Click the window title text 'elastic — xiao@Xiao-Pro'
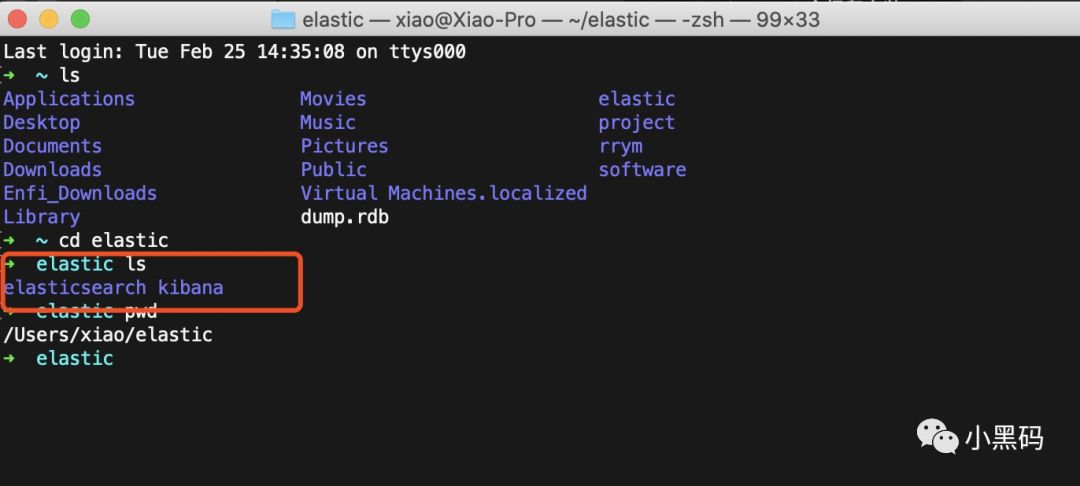Screen dimensions: 1080x486 pyautogui.click(x=419, y=19)
